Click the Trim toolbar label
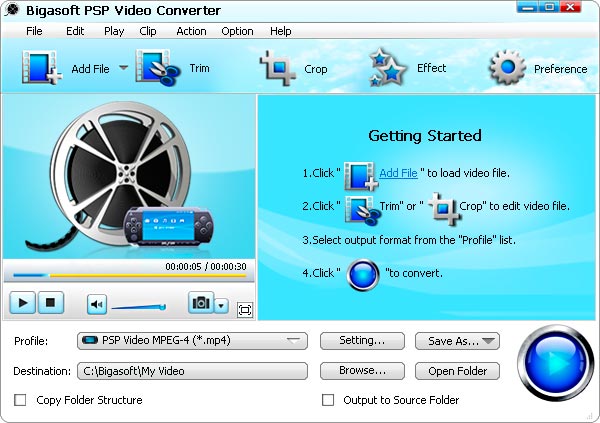600x423 pixels. 199,68
